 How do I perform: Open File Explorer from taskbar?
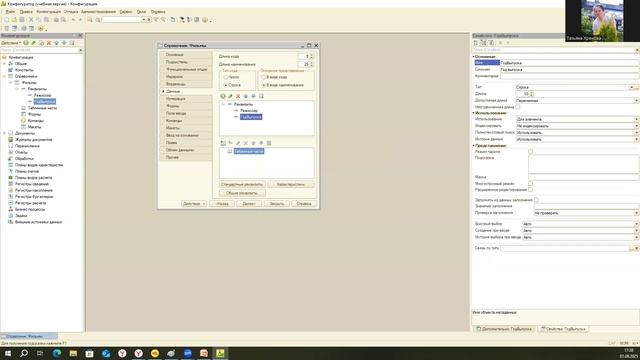pos(73,353)
